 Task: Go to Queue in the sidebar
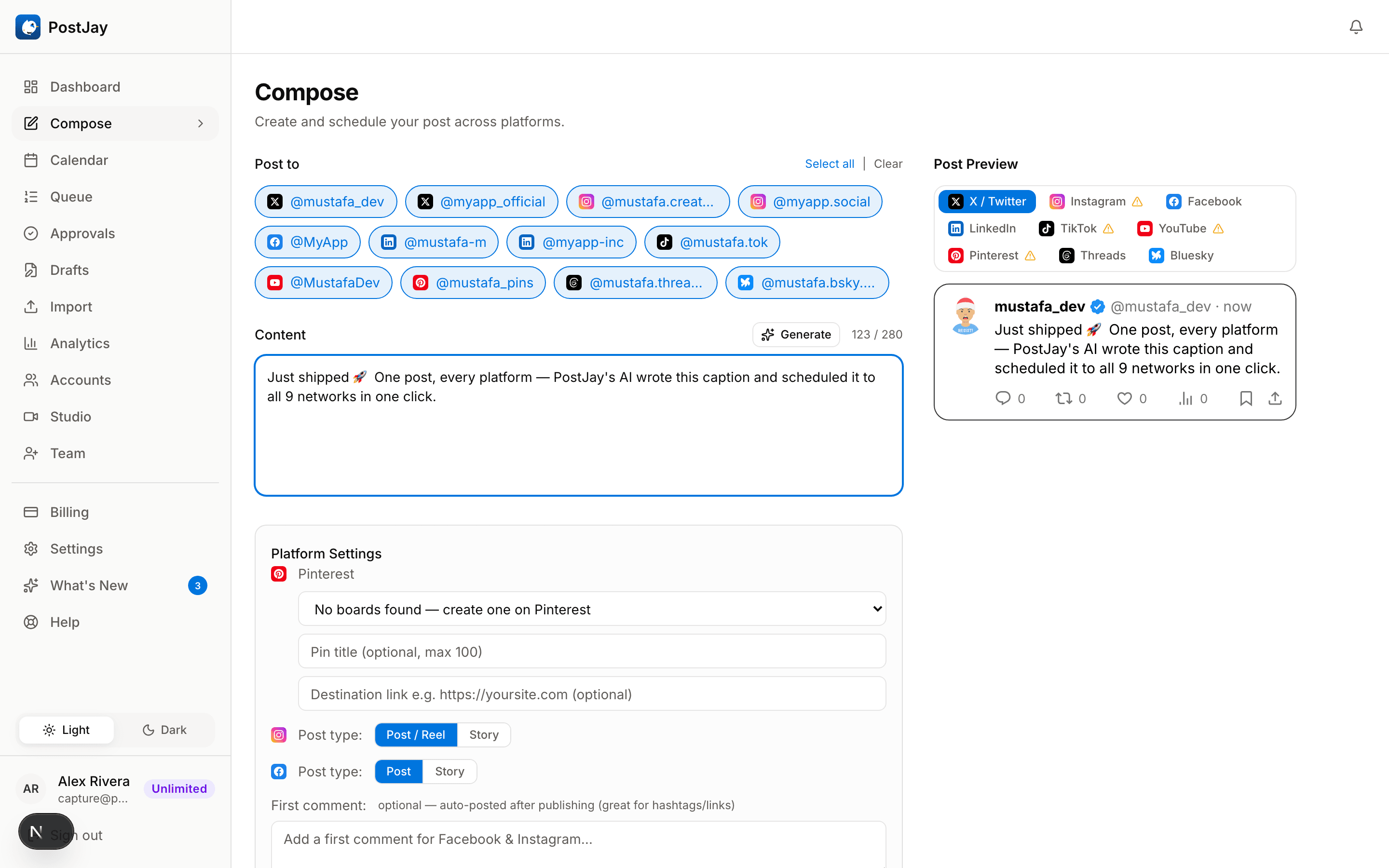[x=115, y=197]
